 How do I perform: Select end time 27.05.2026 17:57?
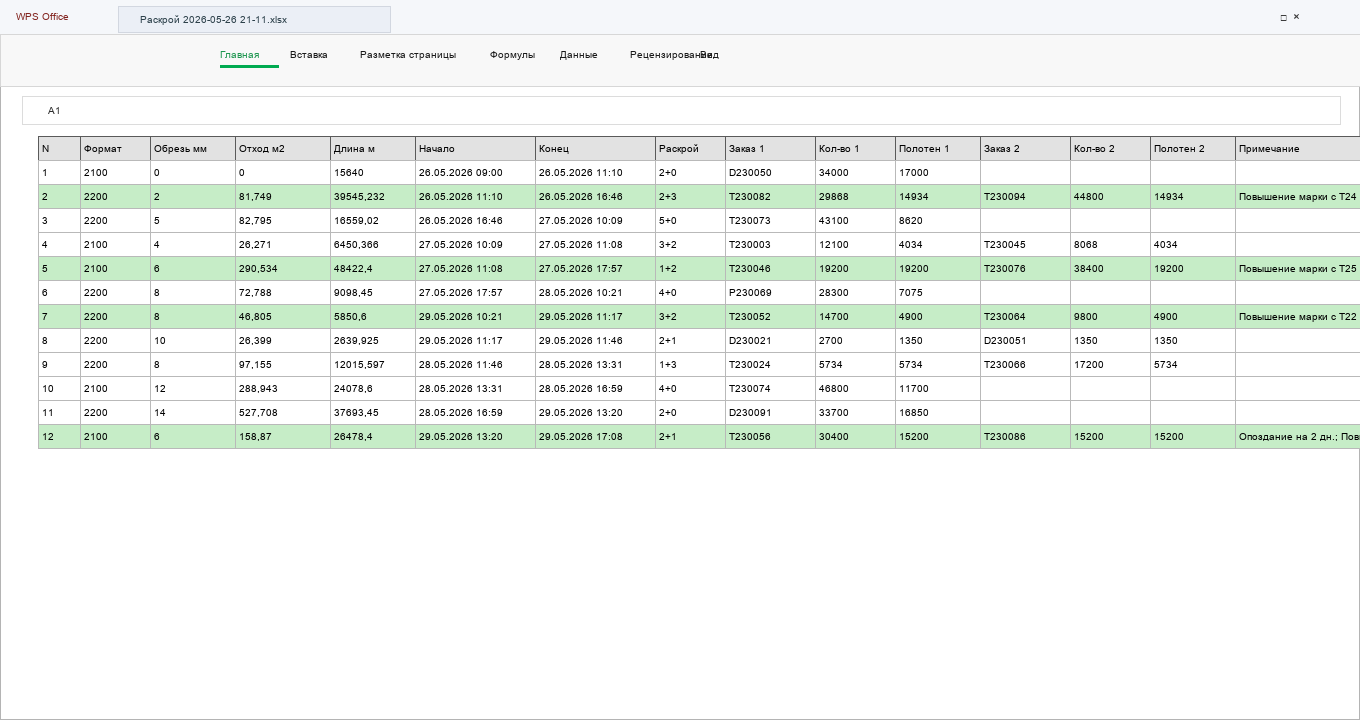coord(595,269)
